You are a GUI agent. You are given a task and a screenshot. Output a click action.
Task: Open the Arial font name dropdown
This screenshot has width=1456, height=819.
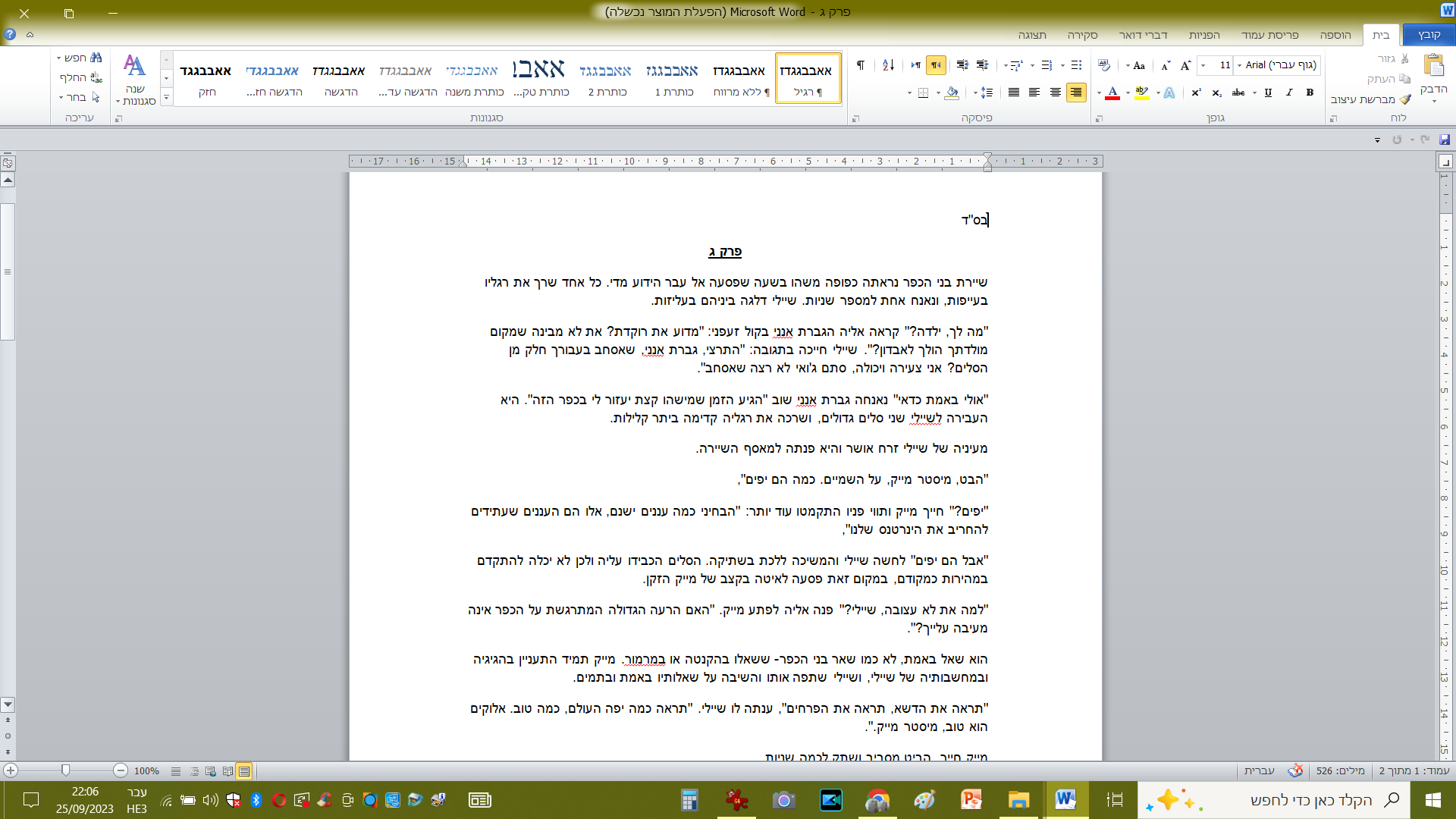point(1240,65)
